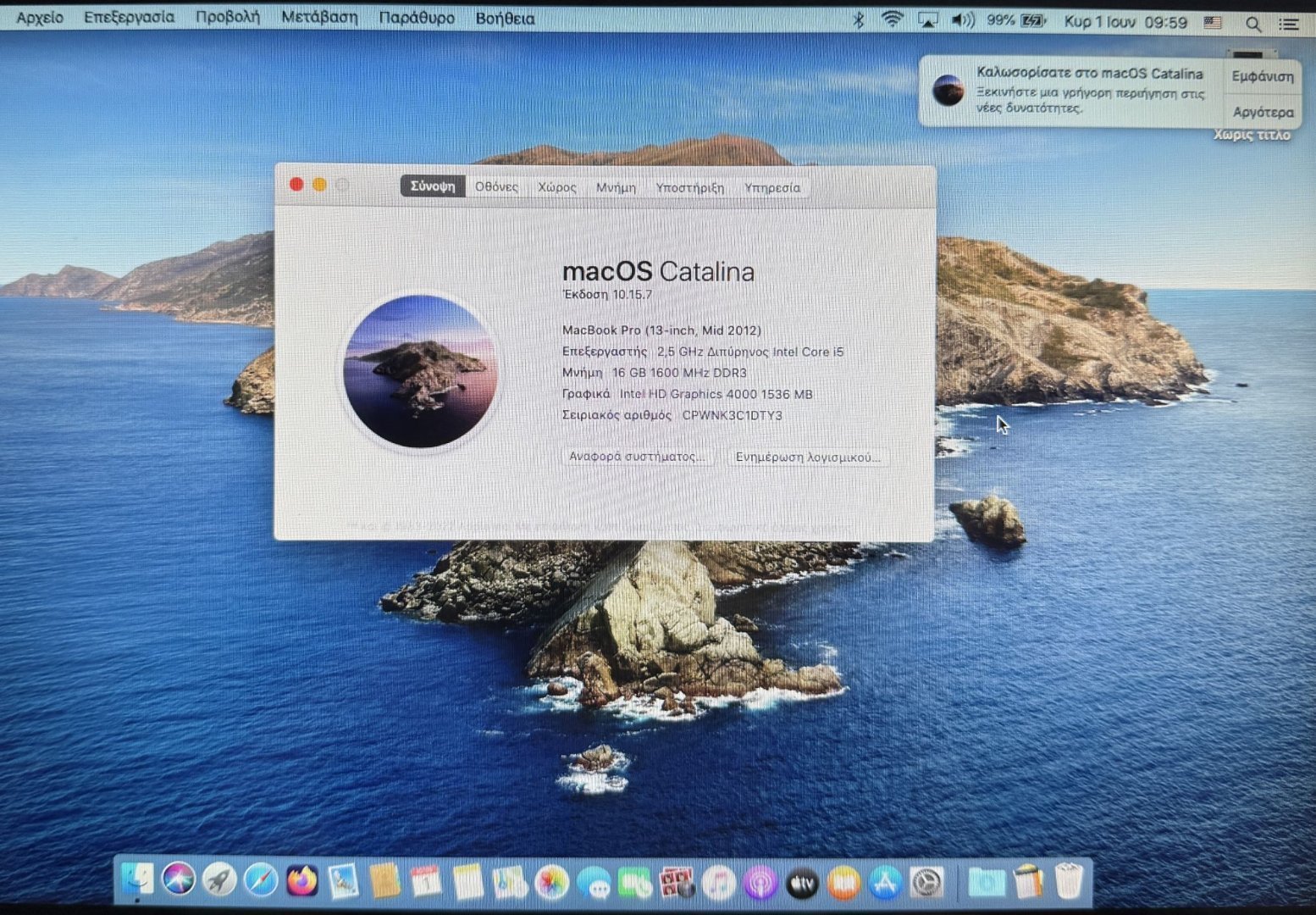The height and width of the screenshot is (915, 1316).
Task: Open the Προβολή menu
Action: [228, 17]
